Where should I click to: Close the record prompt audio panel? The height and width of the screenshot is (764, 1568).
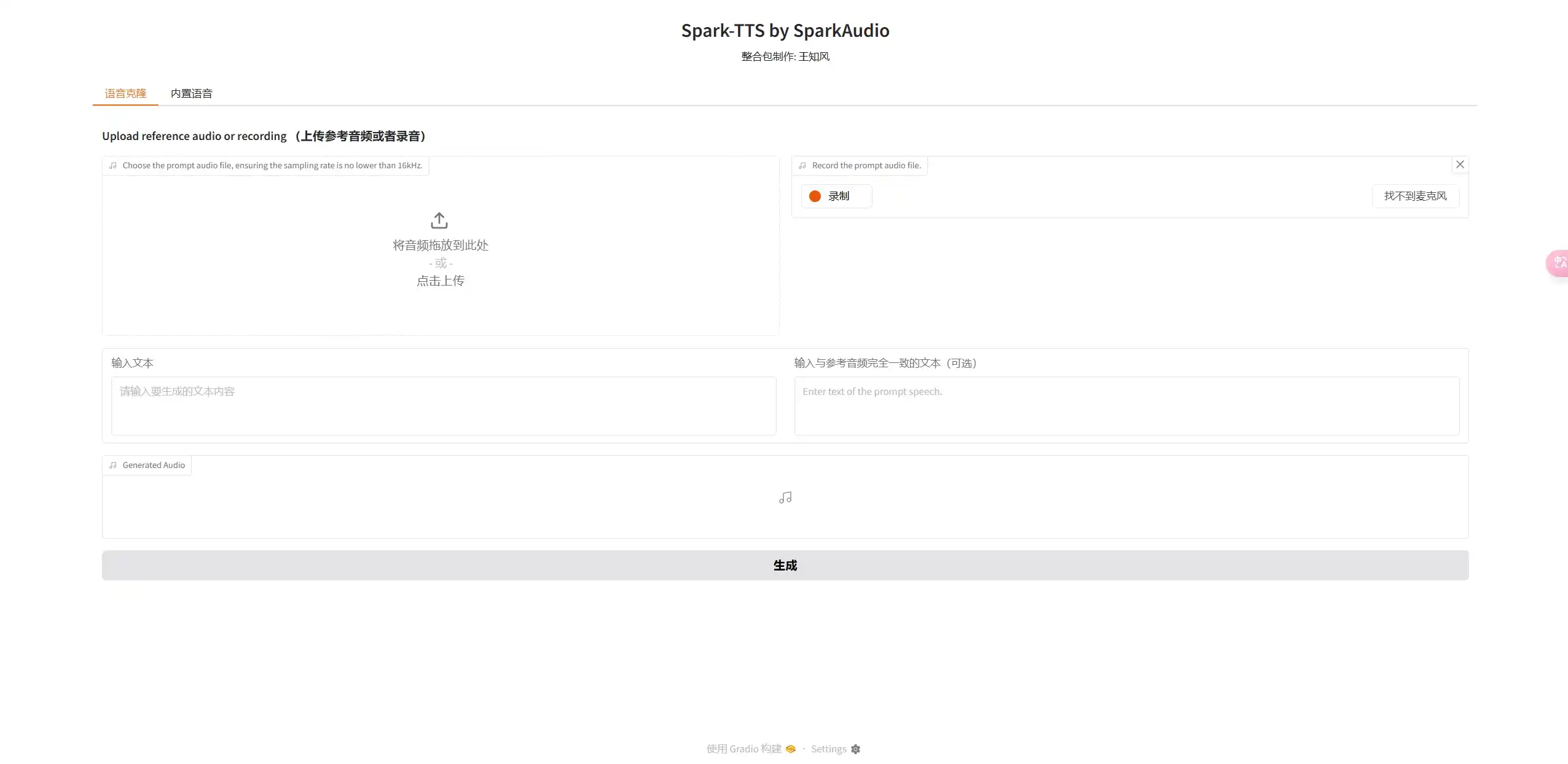click(1460, 165)
